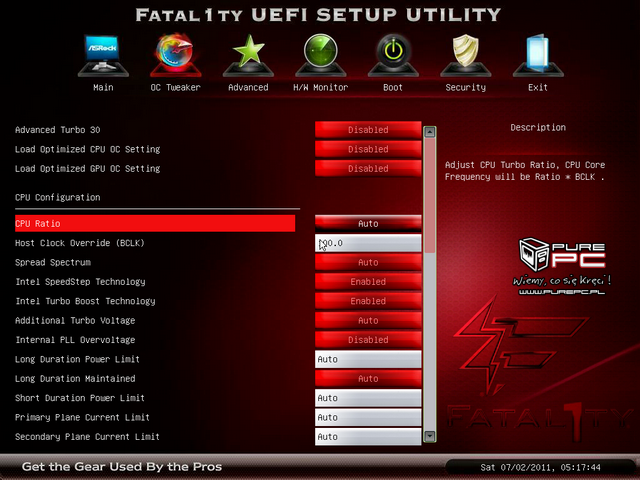Switch to the Boot tab label
This screenshot has width=640, height=480.
click(x=393, y=87)
